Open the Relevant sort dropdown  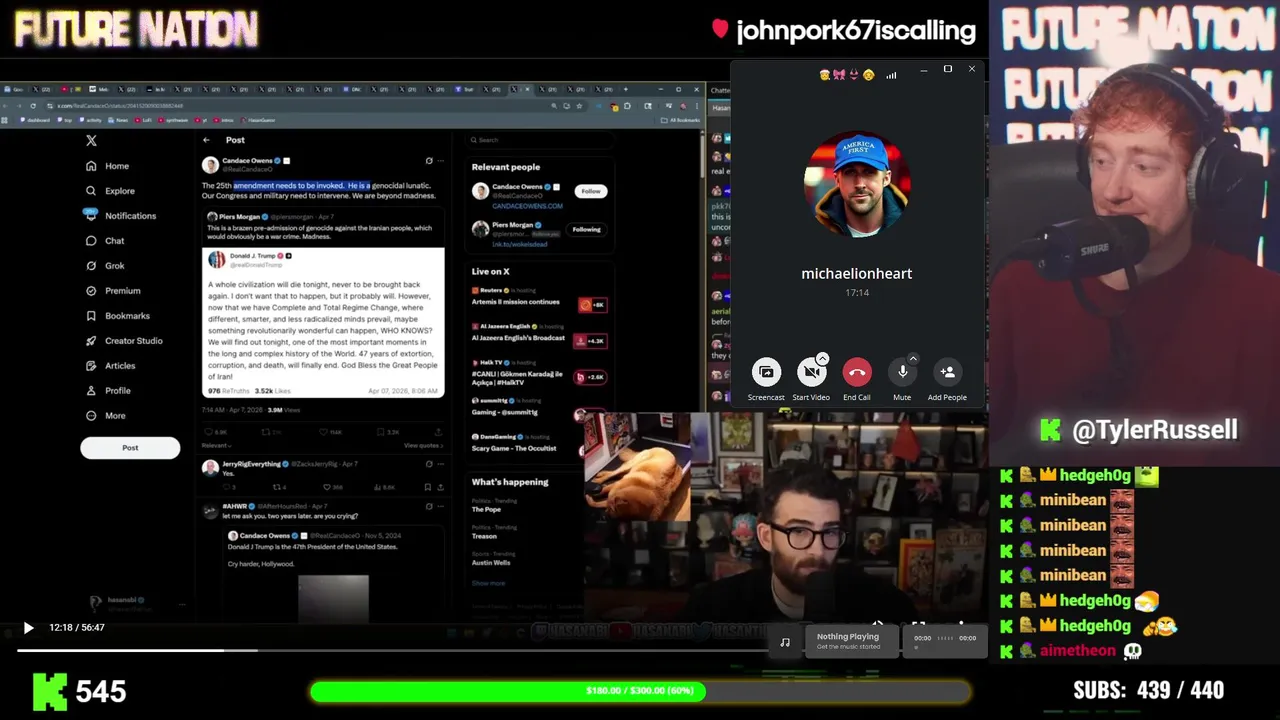pos(216,445)
